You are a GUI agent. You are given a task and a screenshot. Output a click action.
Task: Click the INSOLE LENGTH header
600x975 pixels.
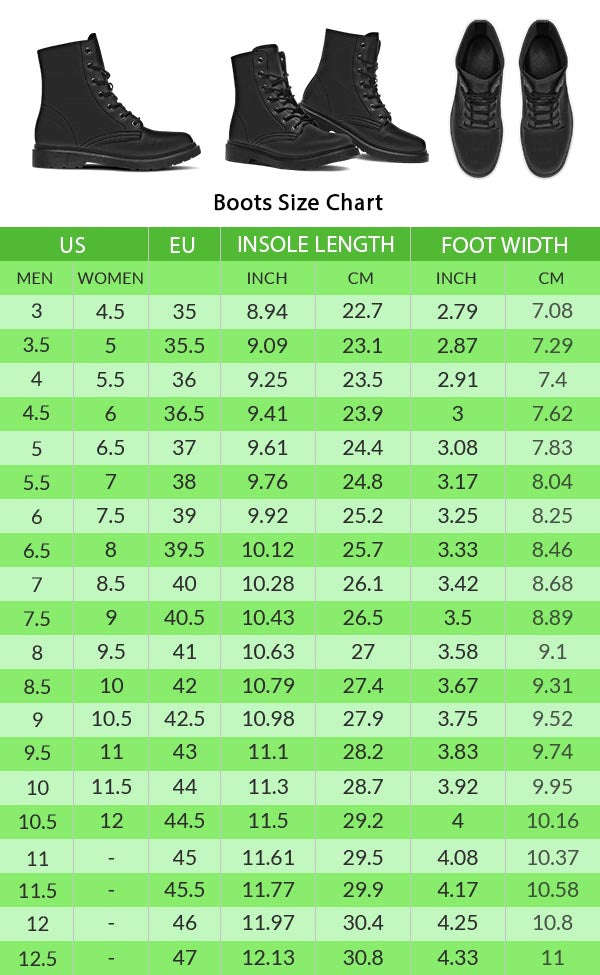pos(315,244)
